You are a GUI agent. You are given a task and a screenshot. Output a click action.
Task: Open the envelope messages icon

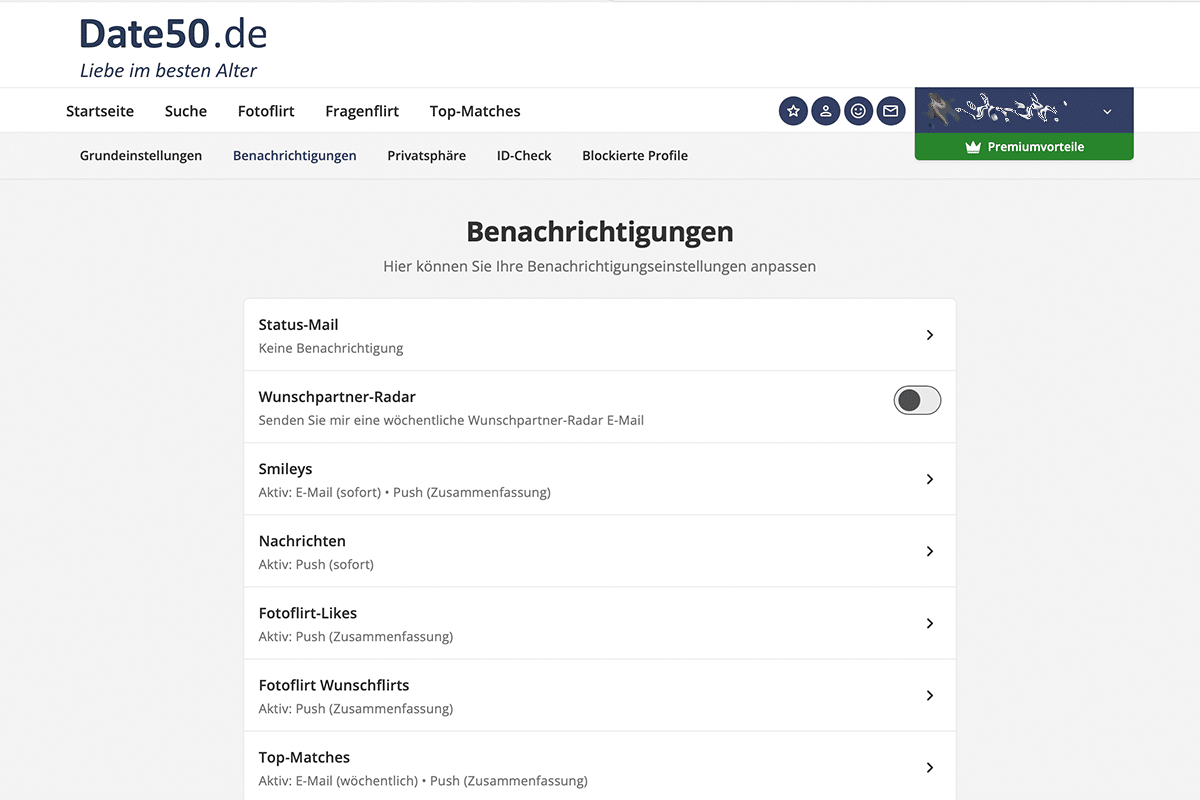890,111
